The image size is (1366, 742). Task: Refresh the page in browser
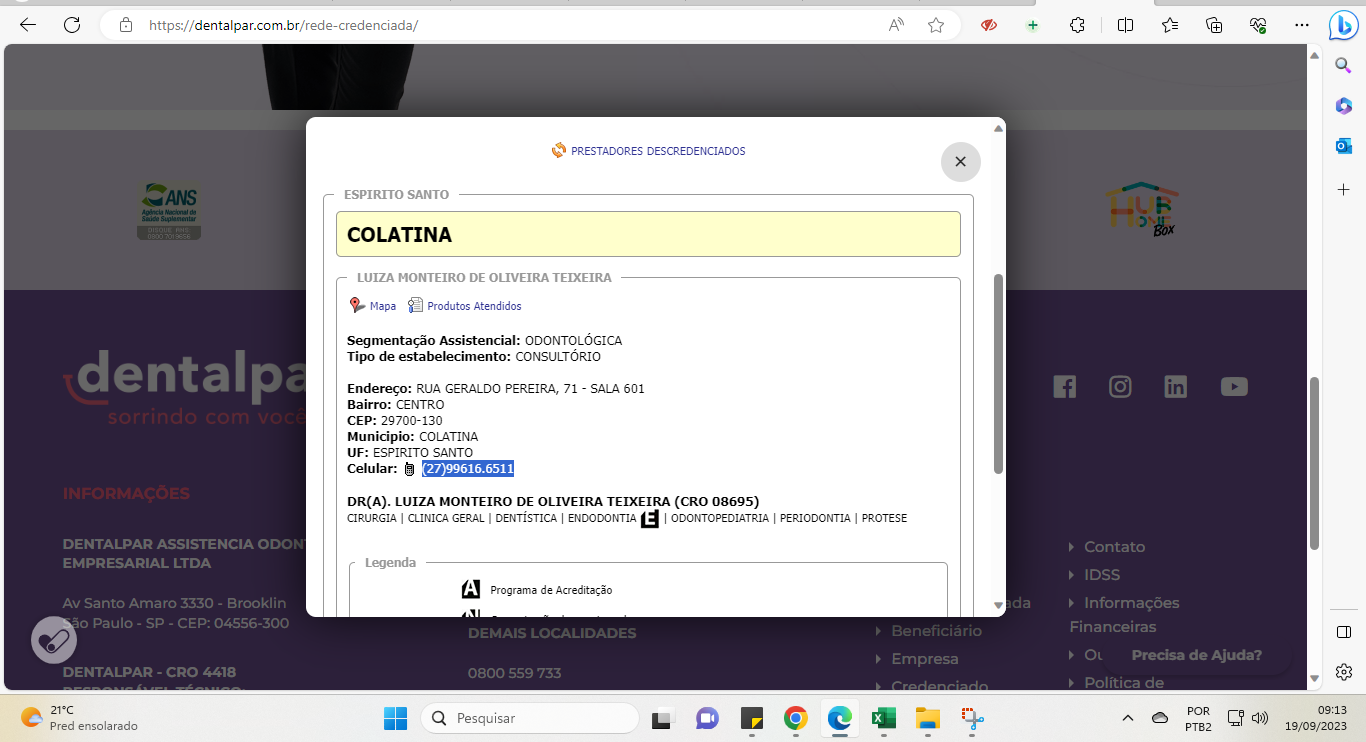71,25
